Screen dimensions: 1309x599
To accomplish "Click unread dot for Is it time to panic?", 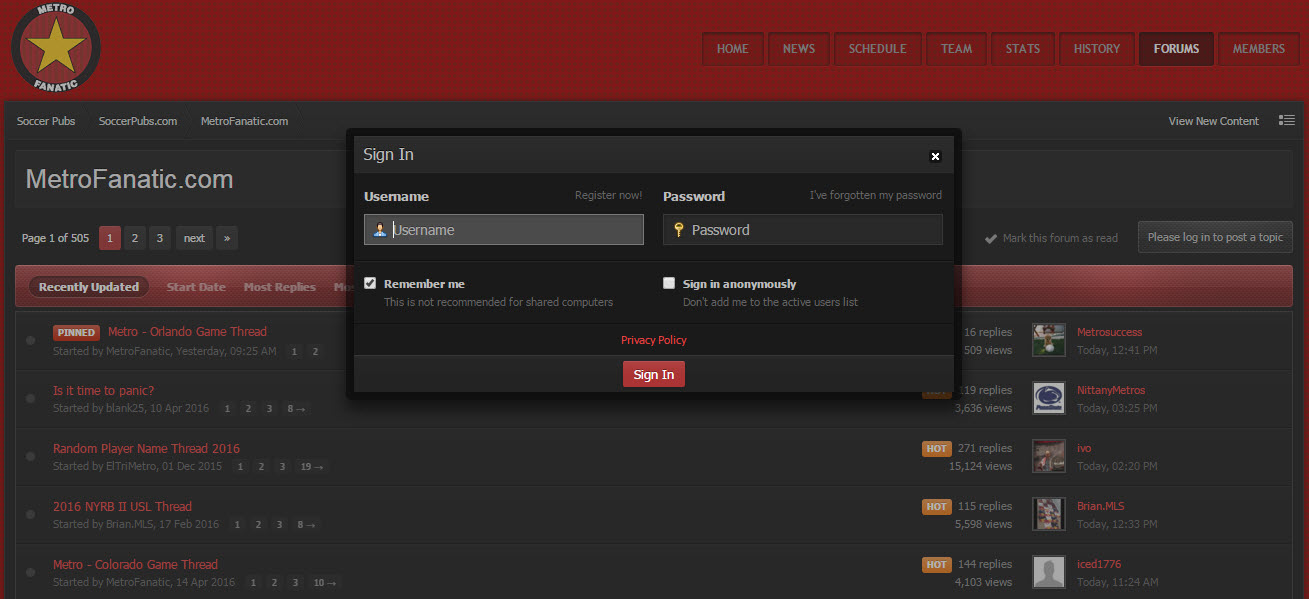I will click(x=30, y=399).
